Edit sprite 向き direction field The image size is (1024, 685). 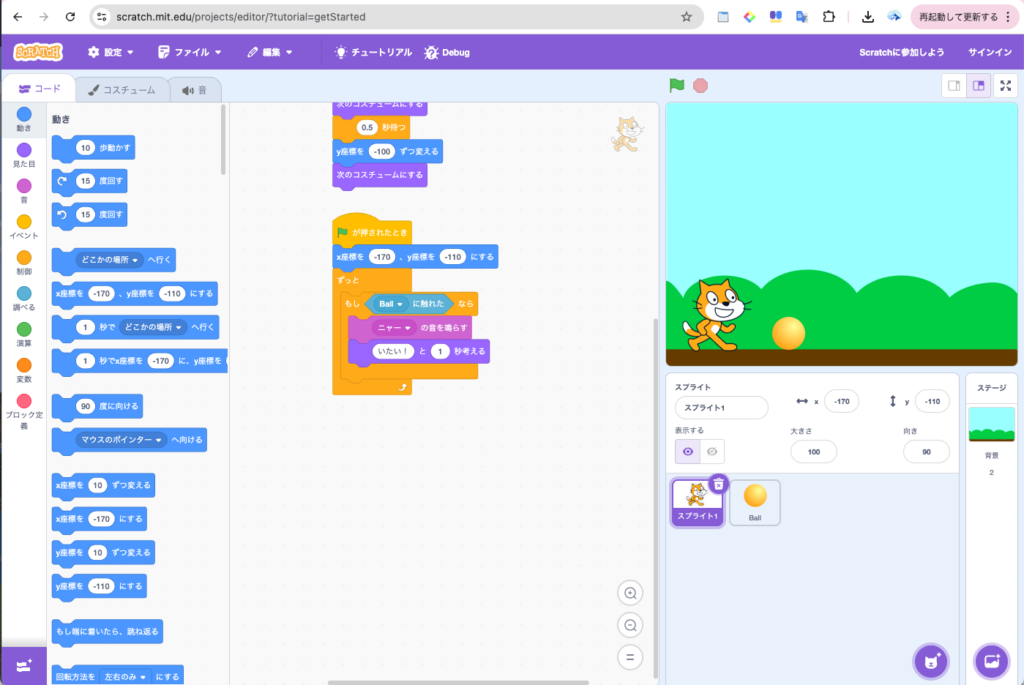tap(926, 452)
